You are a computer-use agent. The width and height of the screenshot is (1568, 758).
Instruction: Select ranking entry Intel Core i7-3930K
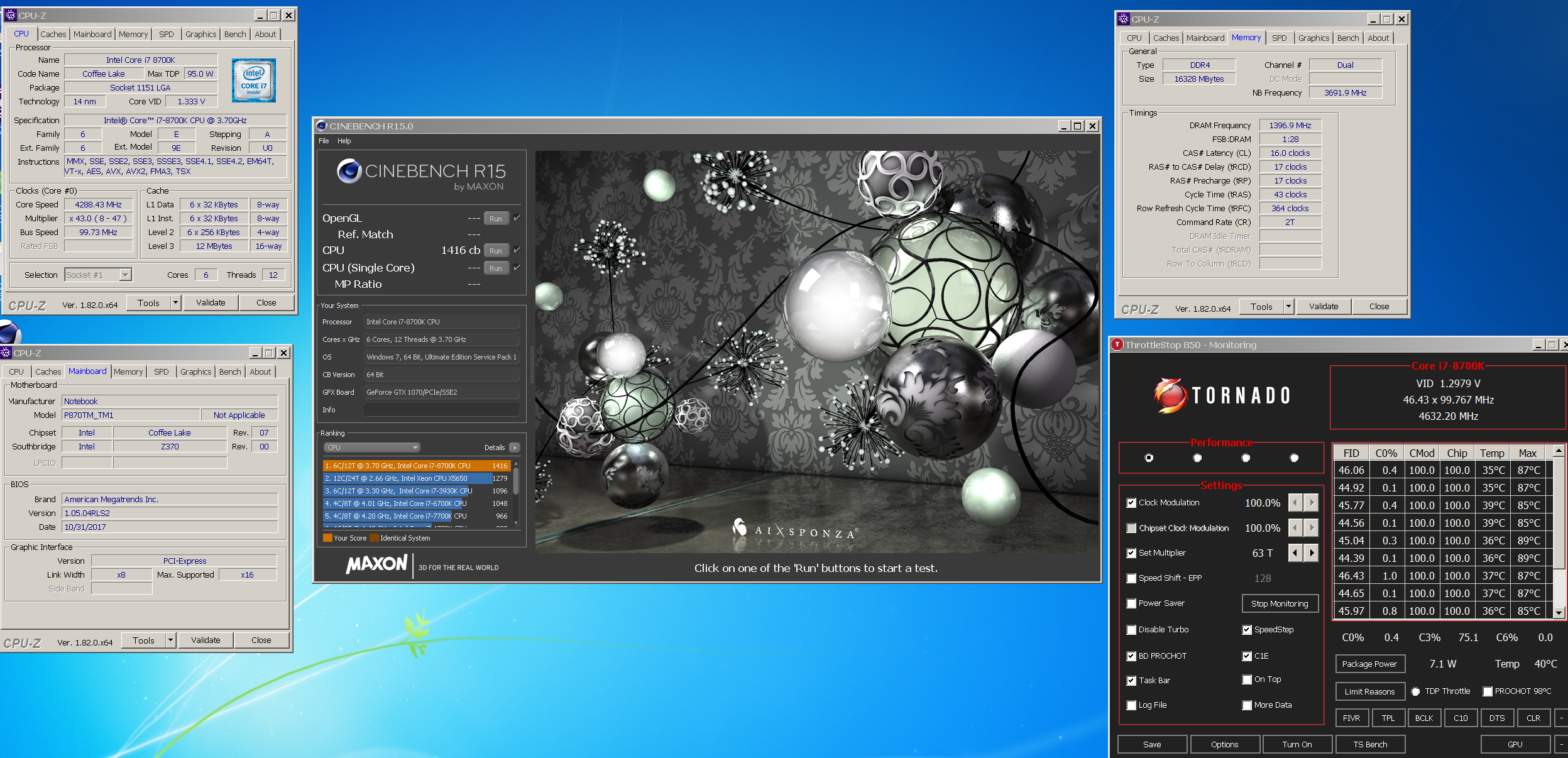pyautogui.click(x=416, y=491)
